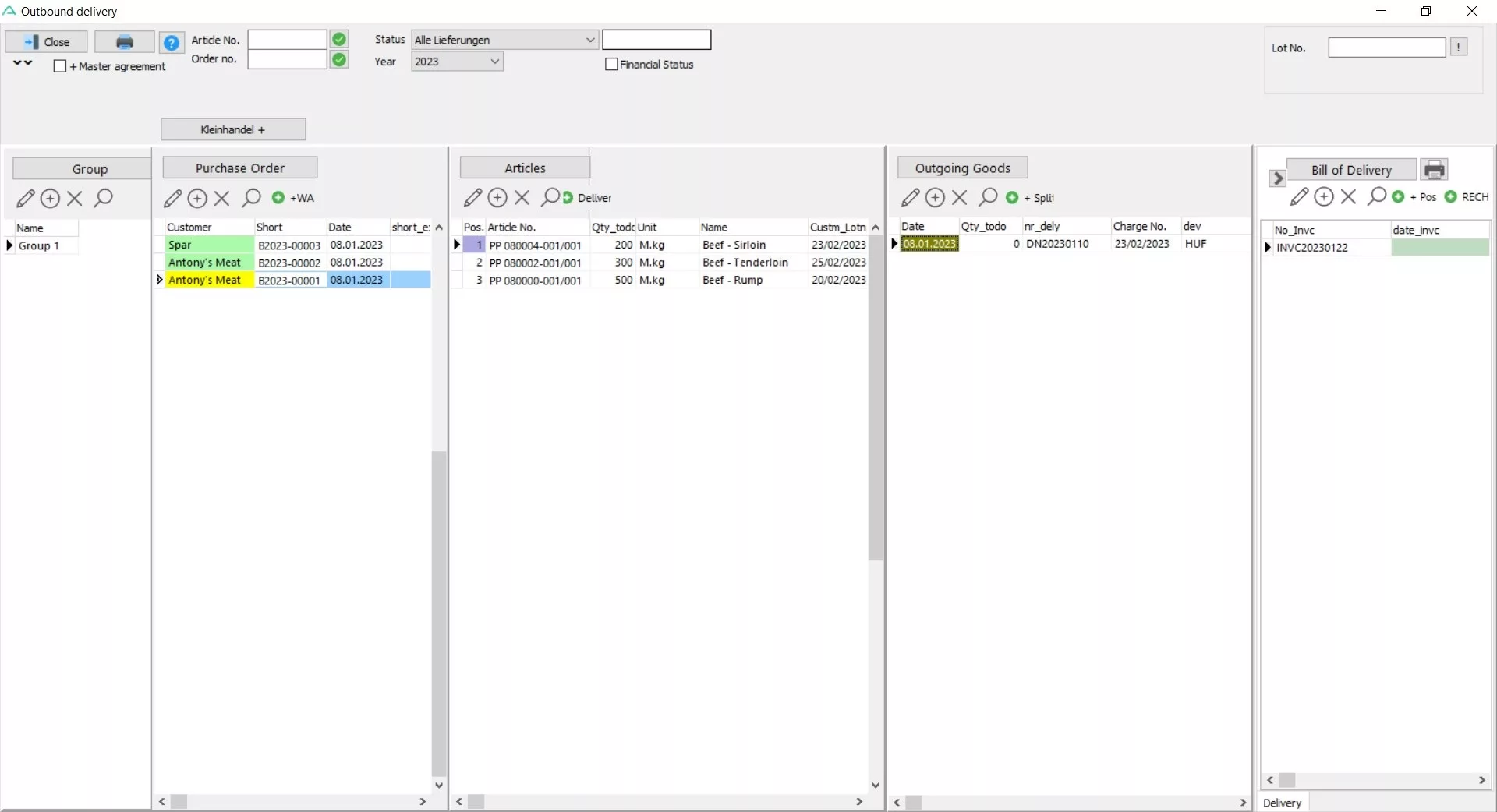Viewport: 1497px width, 812px height.
Task: Add new entry in Articles panel
Action: 497,198
